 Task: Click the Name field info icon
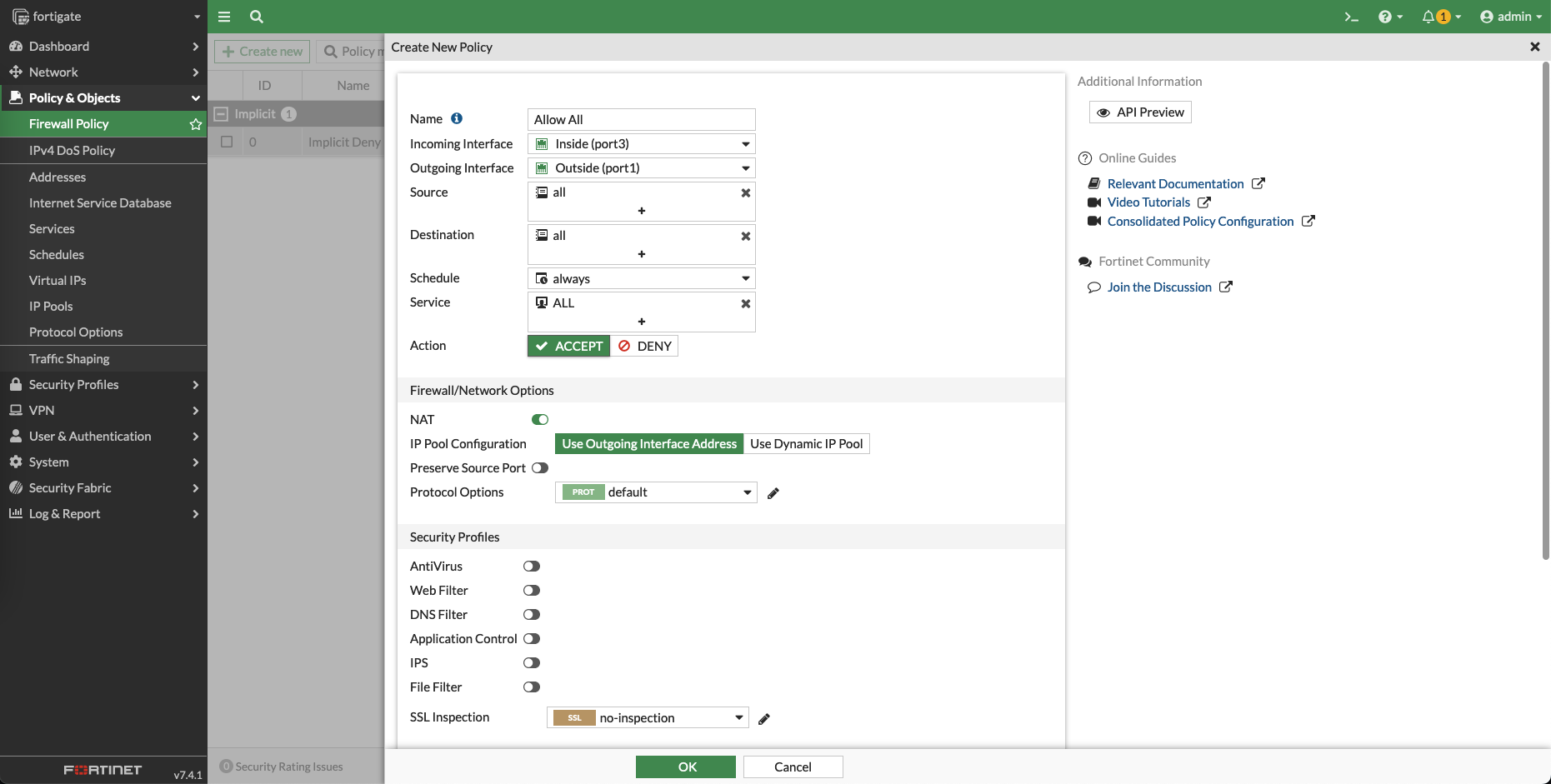457,119
